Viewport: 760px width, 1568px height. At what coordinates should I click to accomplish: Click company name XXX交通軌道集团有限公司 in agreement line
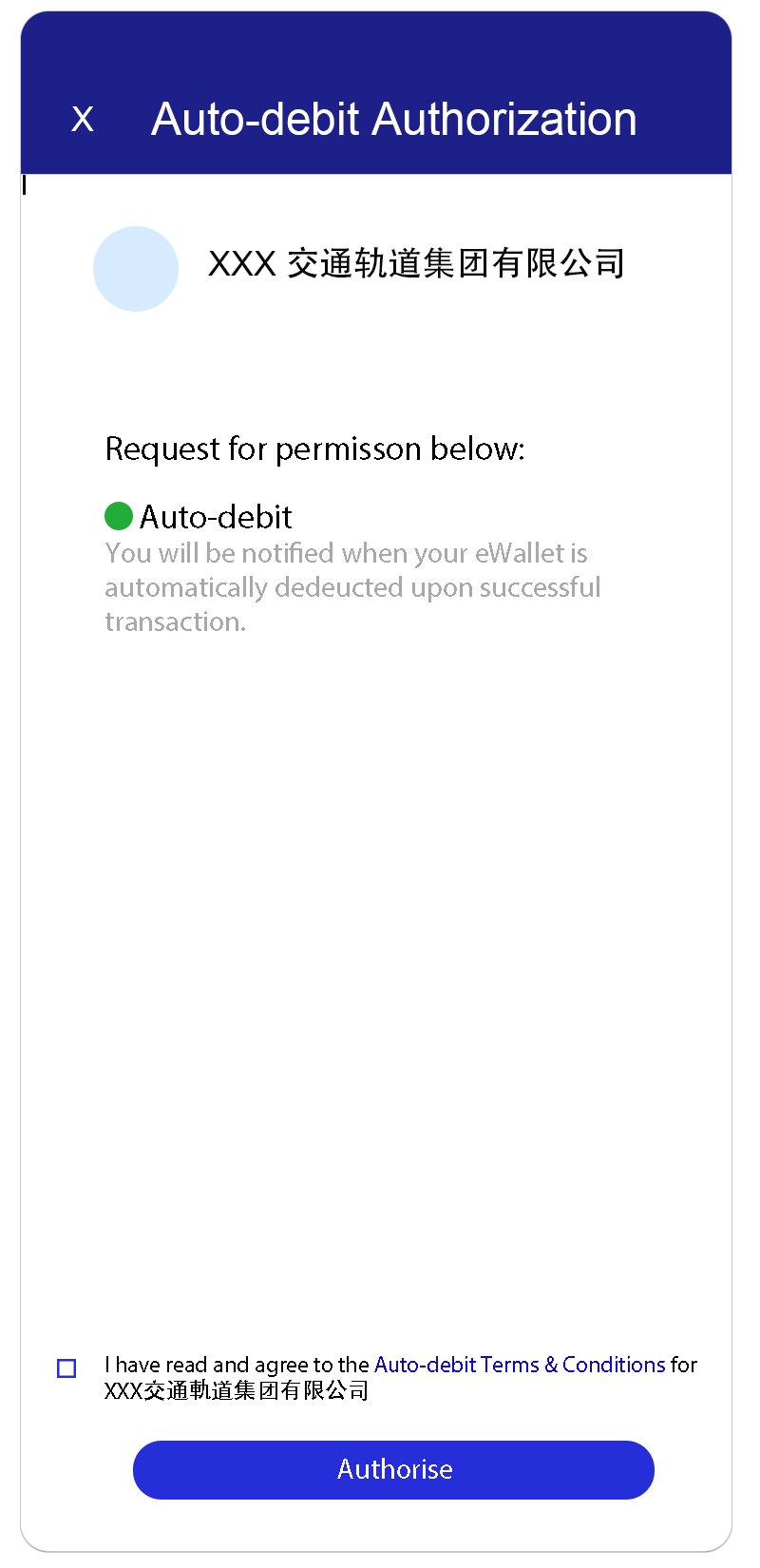[x=236, y=1390]
